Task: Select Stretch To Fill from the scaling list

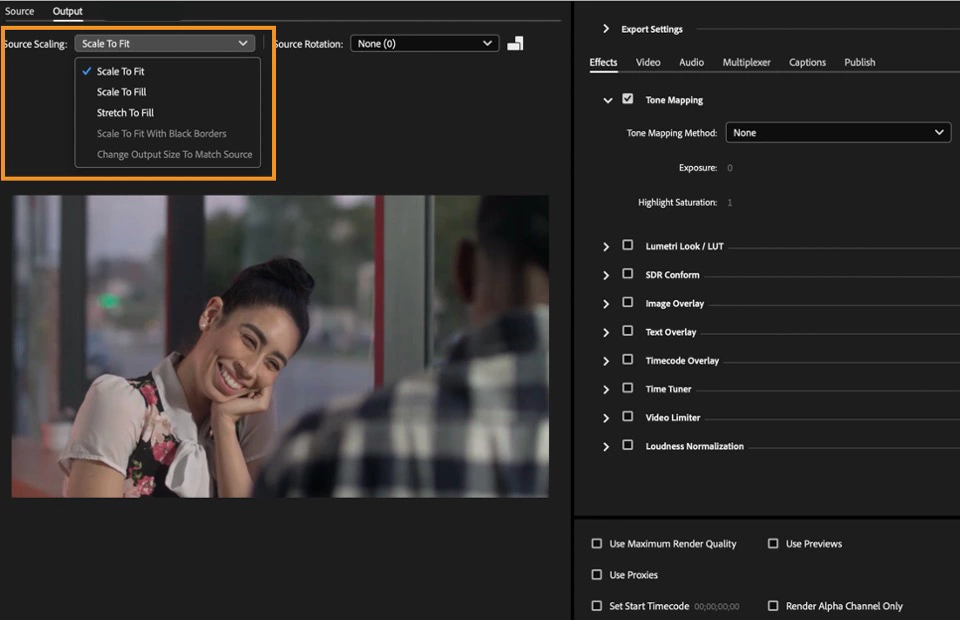Action: coord(124,112)
